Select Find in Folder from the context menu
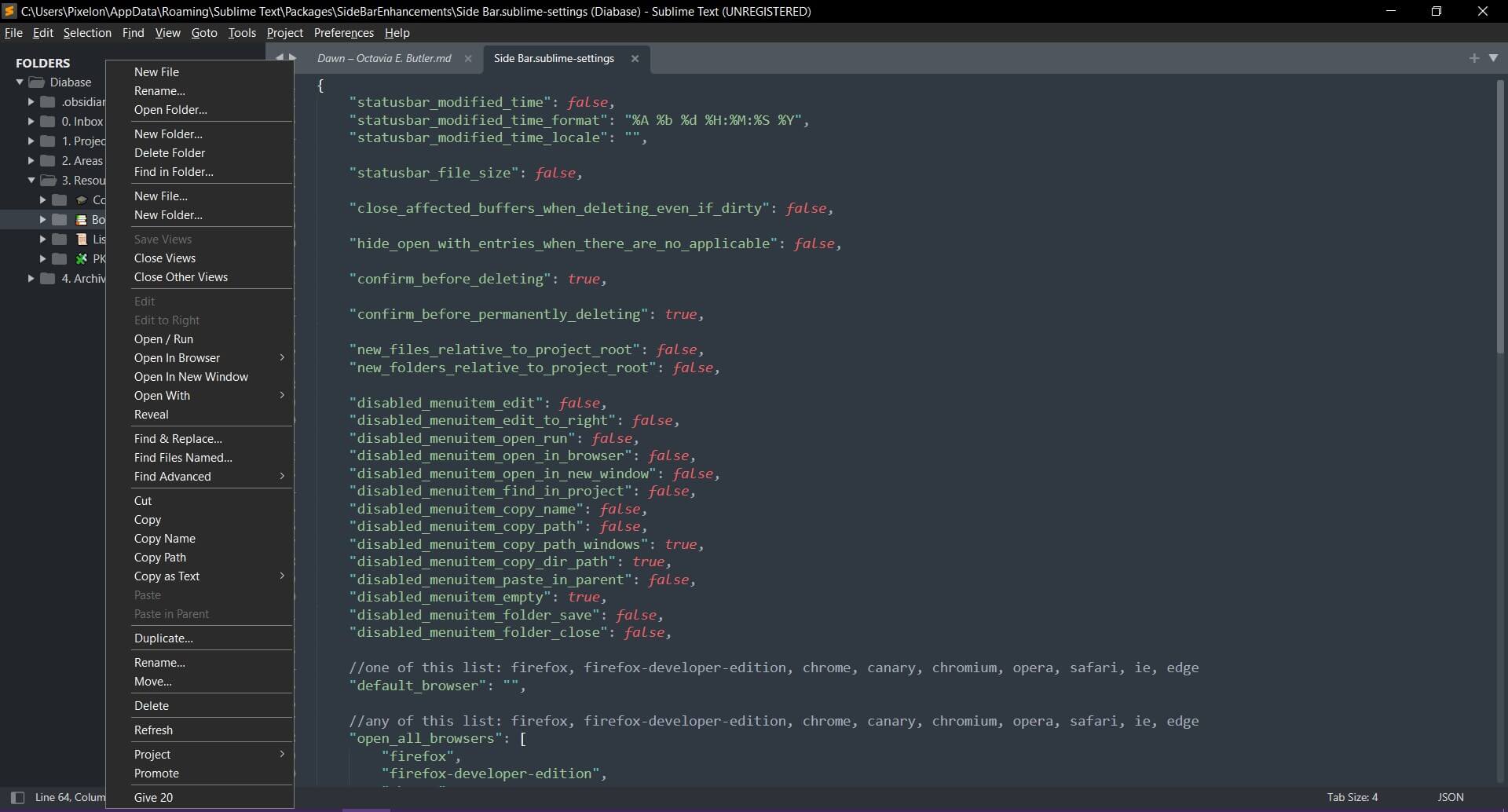1508x812 pixels. click(173, 171)
